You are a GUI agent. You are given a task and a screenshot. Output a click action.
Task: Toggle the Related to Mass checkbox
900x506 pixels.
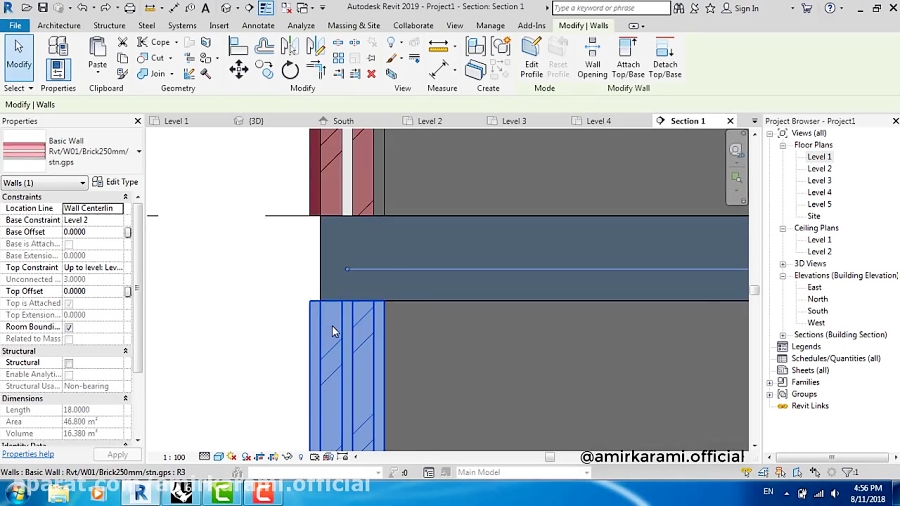click(69, 339)
